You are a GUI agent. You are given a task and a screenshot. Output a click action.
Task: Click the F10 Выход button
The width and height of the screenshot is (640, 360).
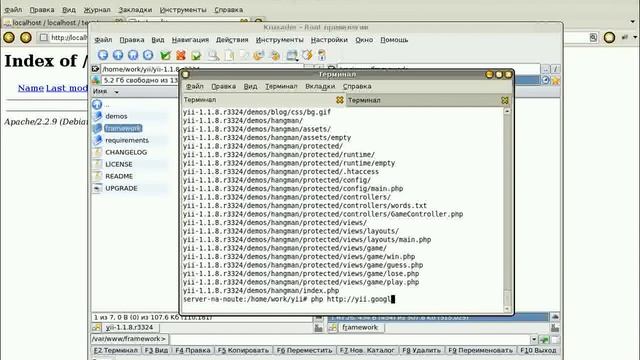(538, 350)
